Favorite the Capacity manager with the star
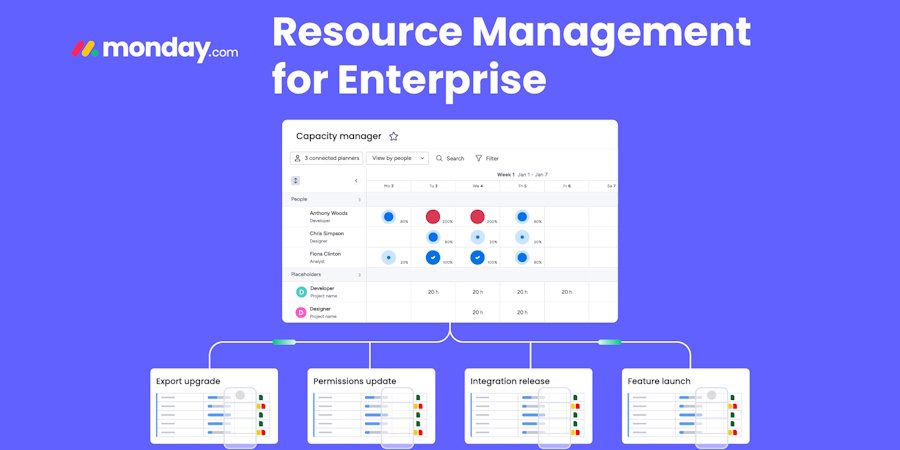The width and height of the screenshot is (900, 450). pos(393,137)
